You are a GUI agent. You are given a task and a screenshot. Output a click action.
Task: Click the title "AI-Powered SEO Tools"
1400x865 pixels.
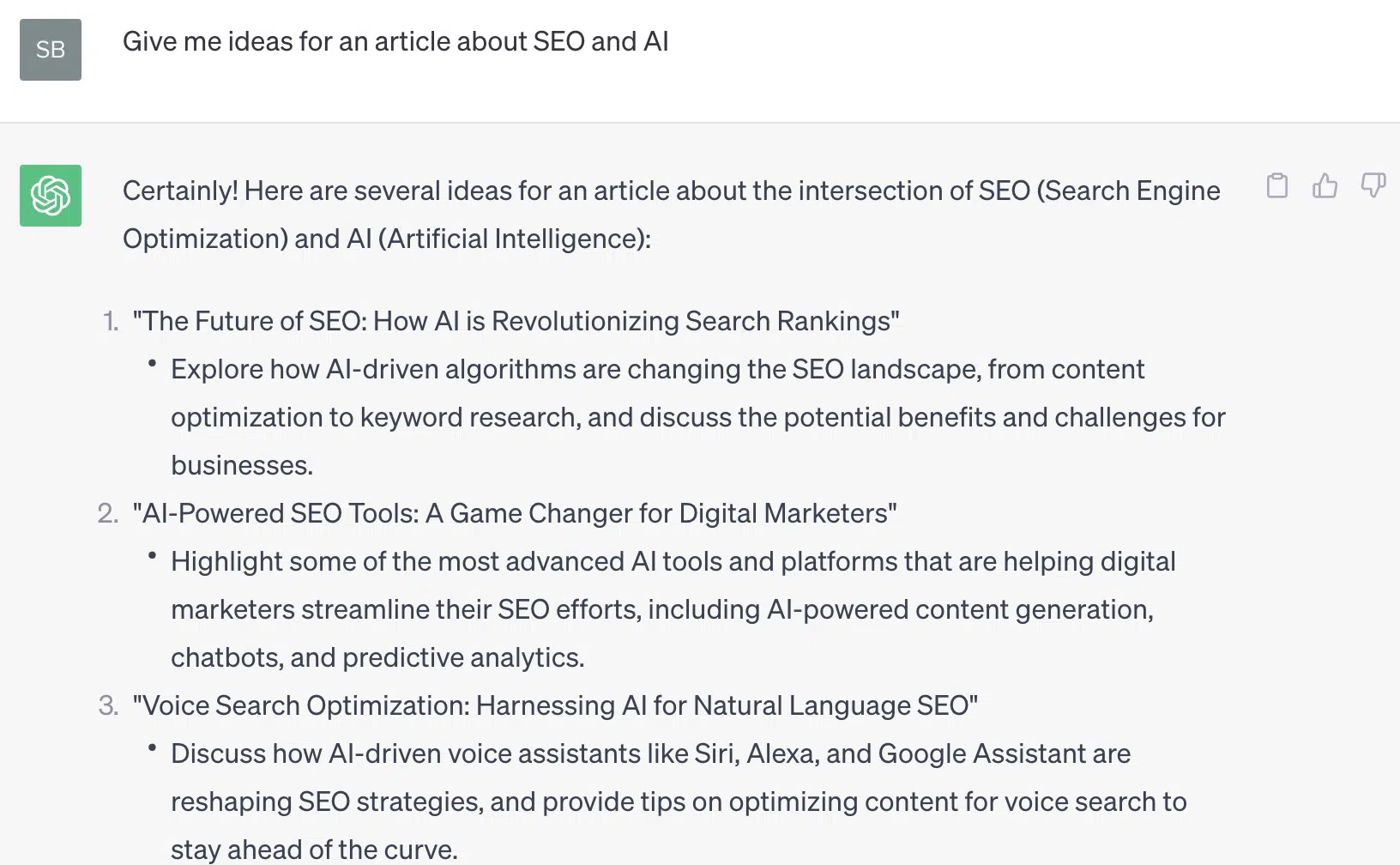515,513
